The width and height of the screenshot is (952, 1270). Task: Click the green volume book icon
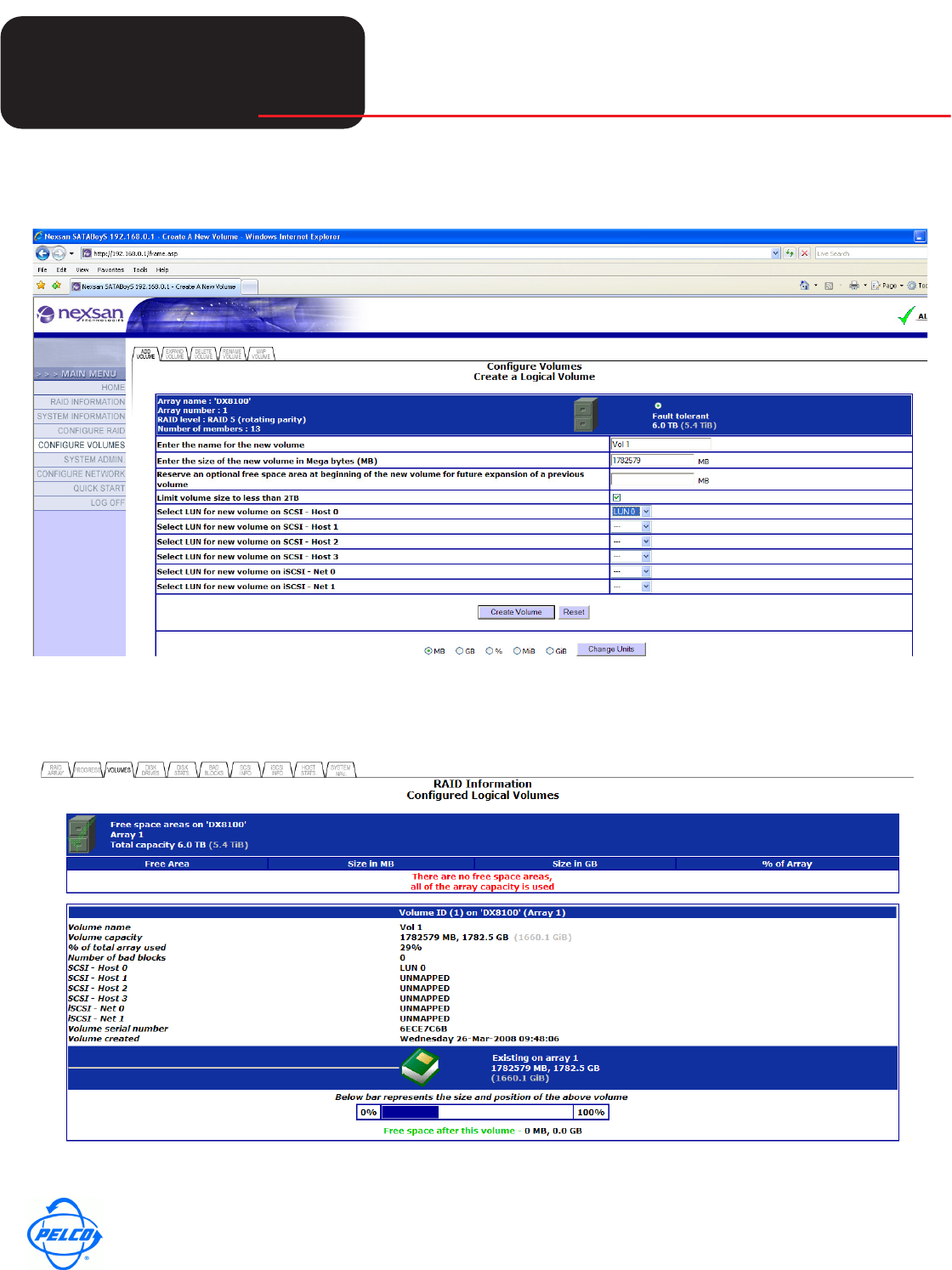(x=420, y=1067)
